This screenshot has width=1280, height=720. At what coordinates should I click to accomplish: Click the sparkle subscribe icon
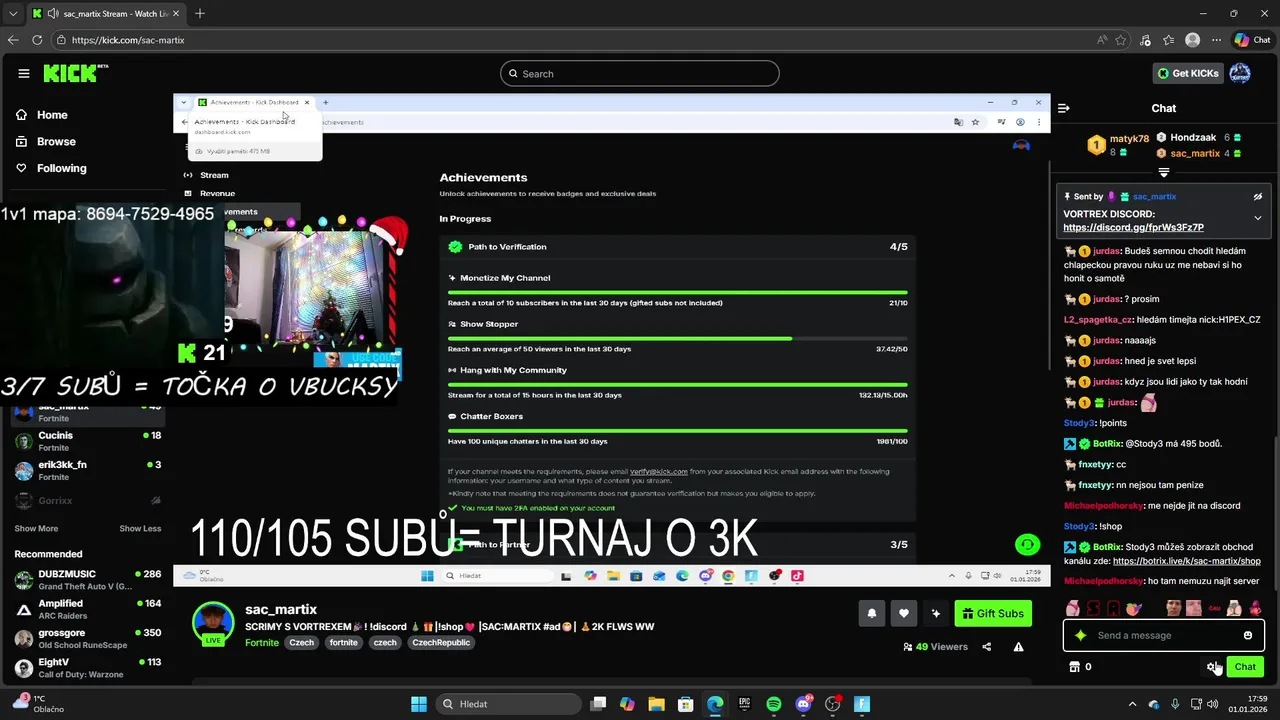935,614
